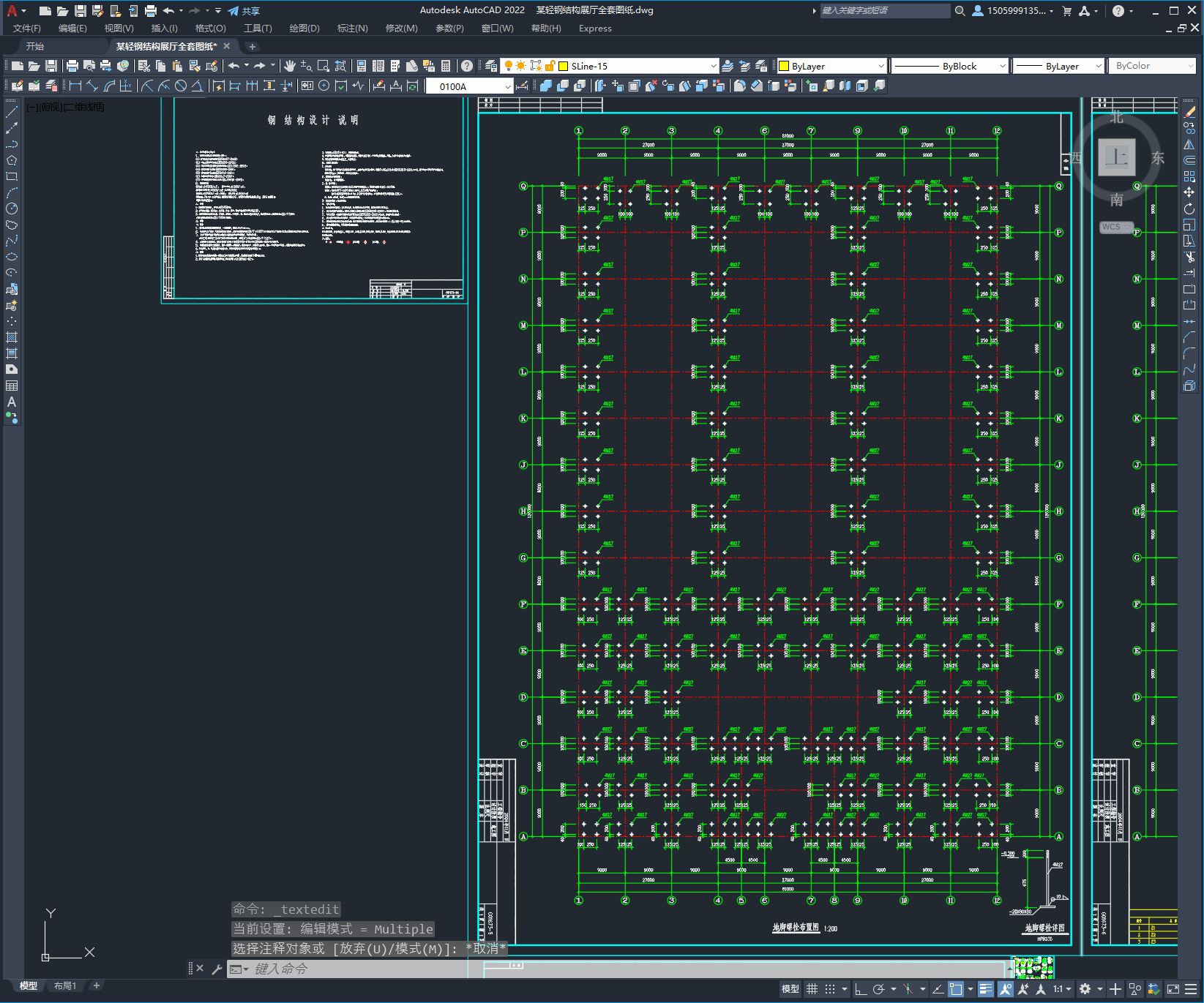The height and width of the screenshot is (1003, 1204).
Task: Select the Hatch tool
Action: (12, 337)
